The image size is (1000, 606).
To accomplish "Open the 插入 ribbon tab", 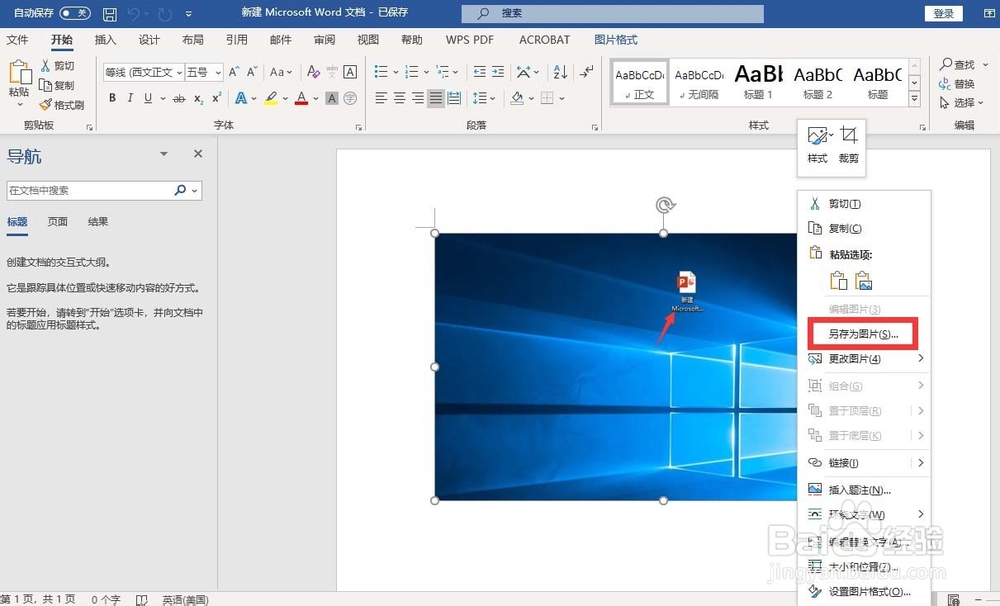I will click(x=105, y=40).
